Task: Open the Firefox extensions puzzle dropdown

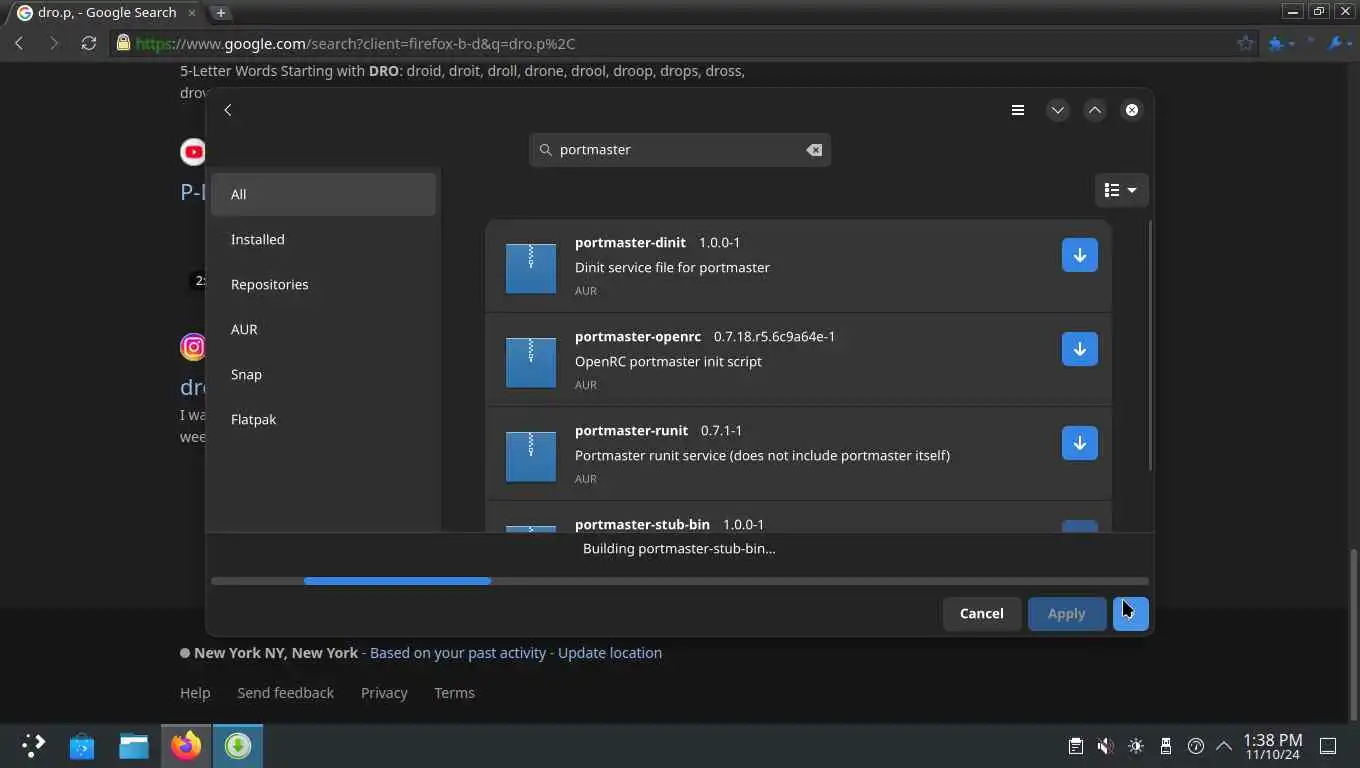Action: [1282, 43]
